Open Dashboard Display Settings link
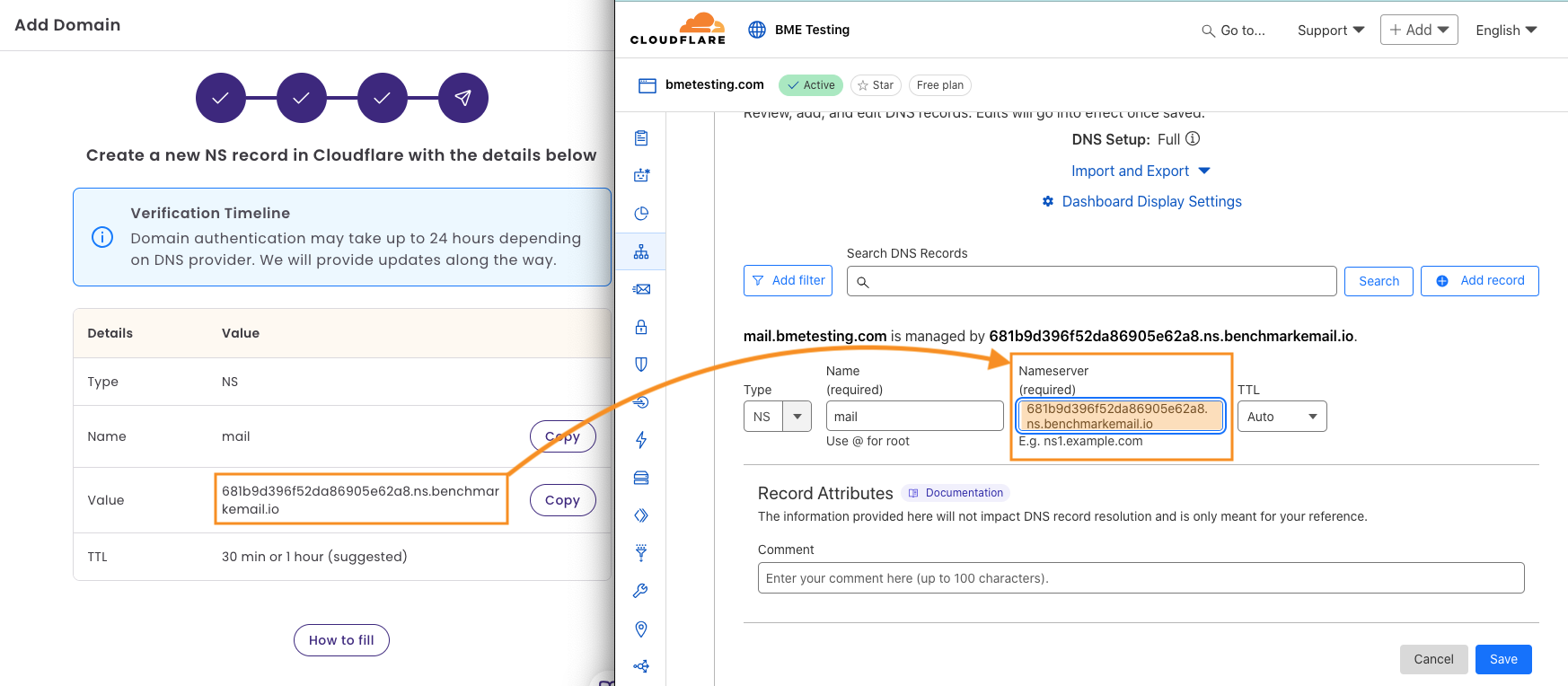Image resolution: width=1568 pixels, height=686 pixels. pos(1151,201)
